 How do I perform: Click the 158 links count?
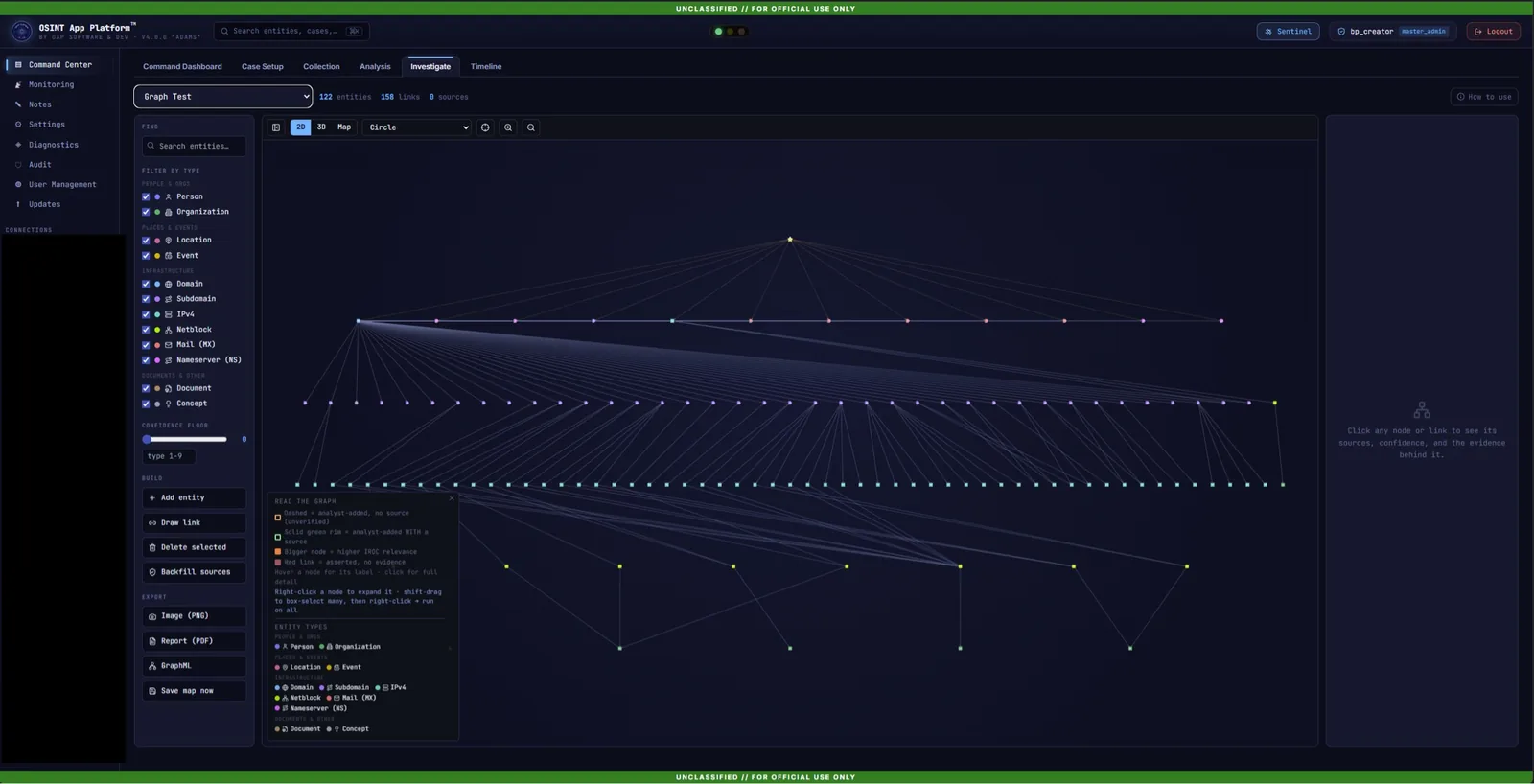[x=400, y=97]
